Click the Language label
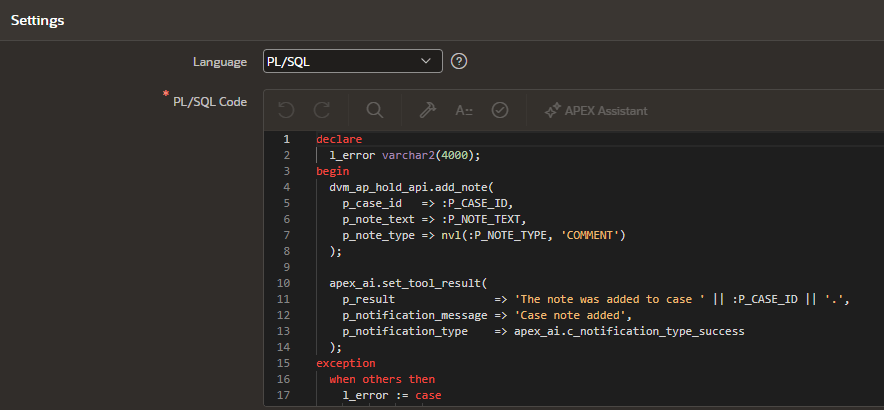 pos(220,62)
